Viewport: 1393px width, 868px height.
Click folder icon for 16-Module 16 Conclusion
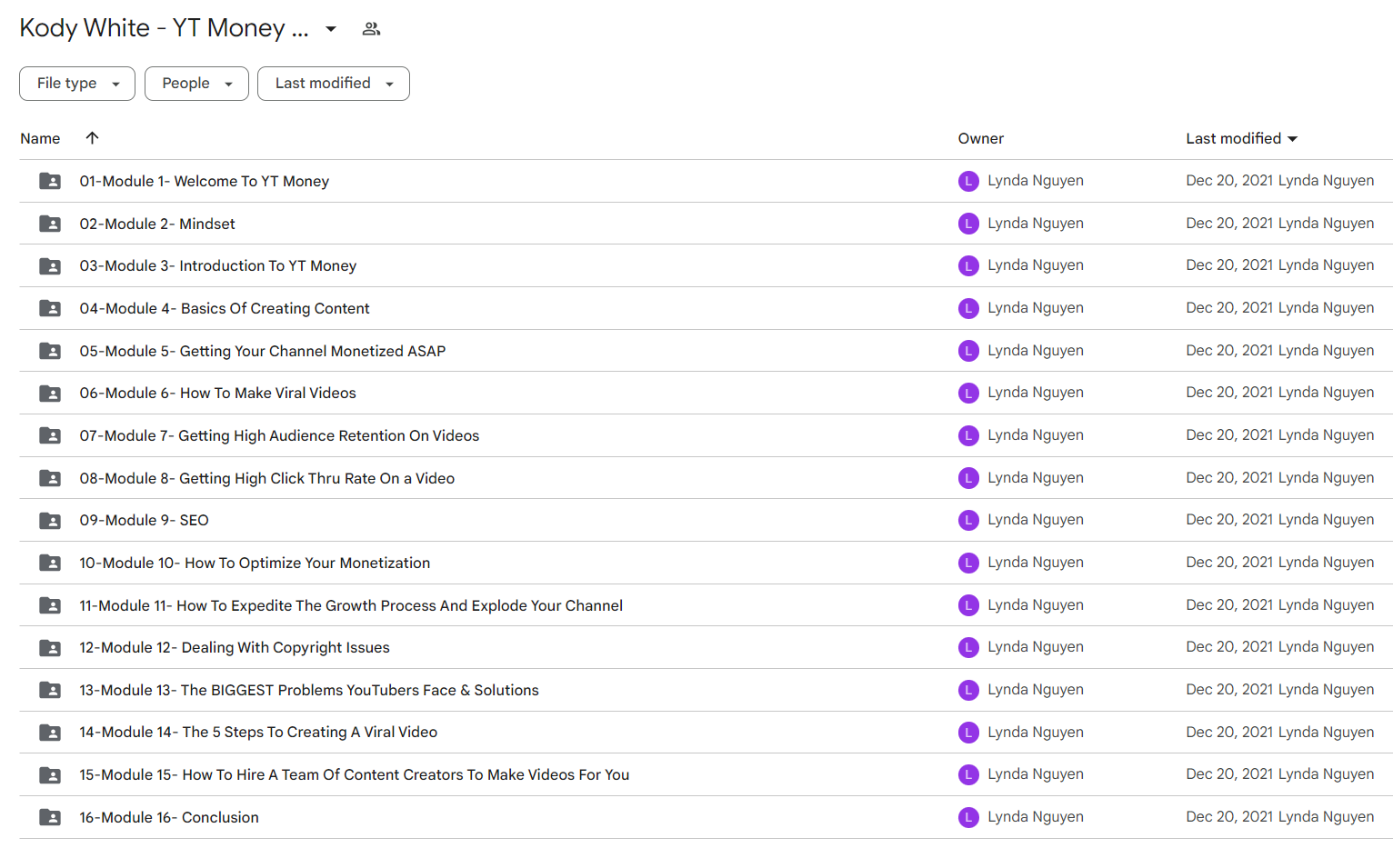50,817
